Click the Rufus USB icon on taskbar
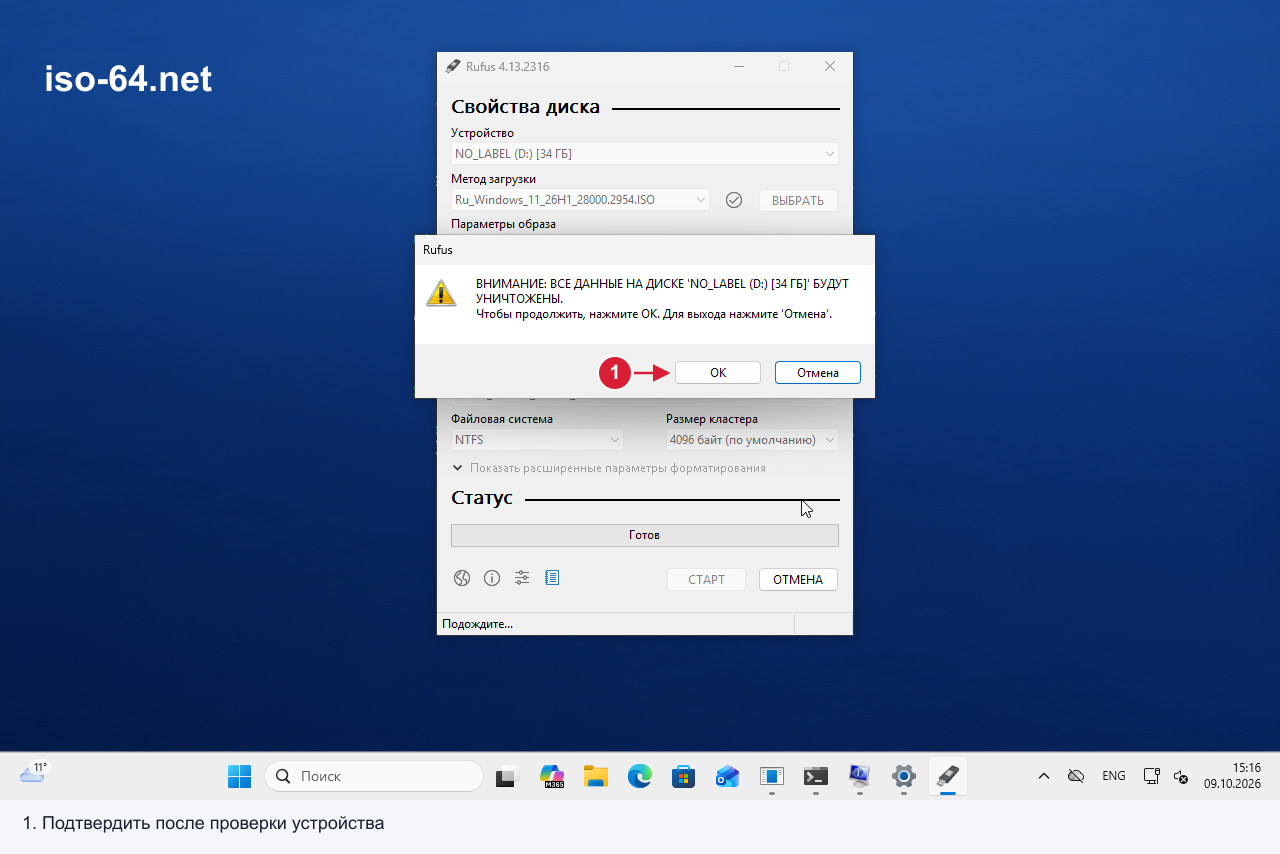Image resolution: width=1280 pixels, height=854 pixels. [948, 776]
